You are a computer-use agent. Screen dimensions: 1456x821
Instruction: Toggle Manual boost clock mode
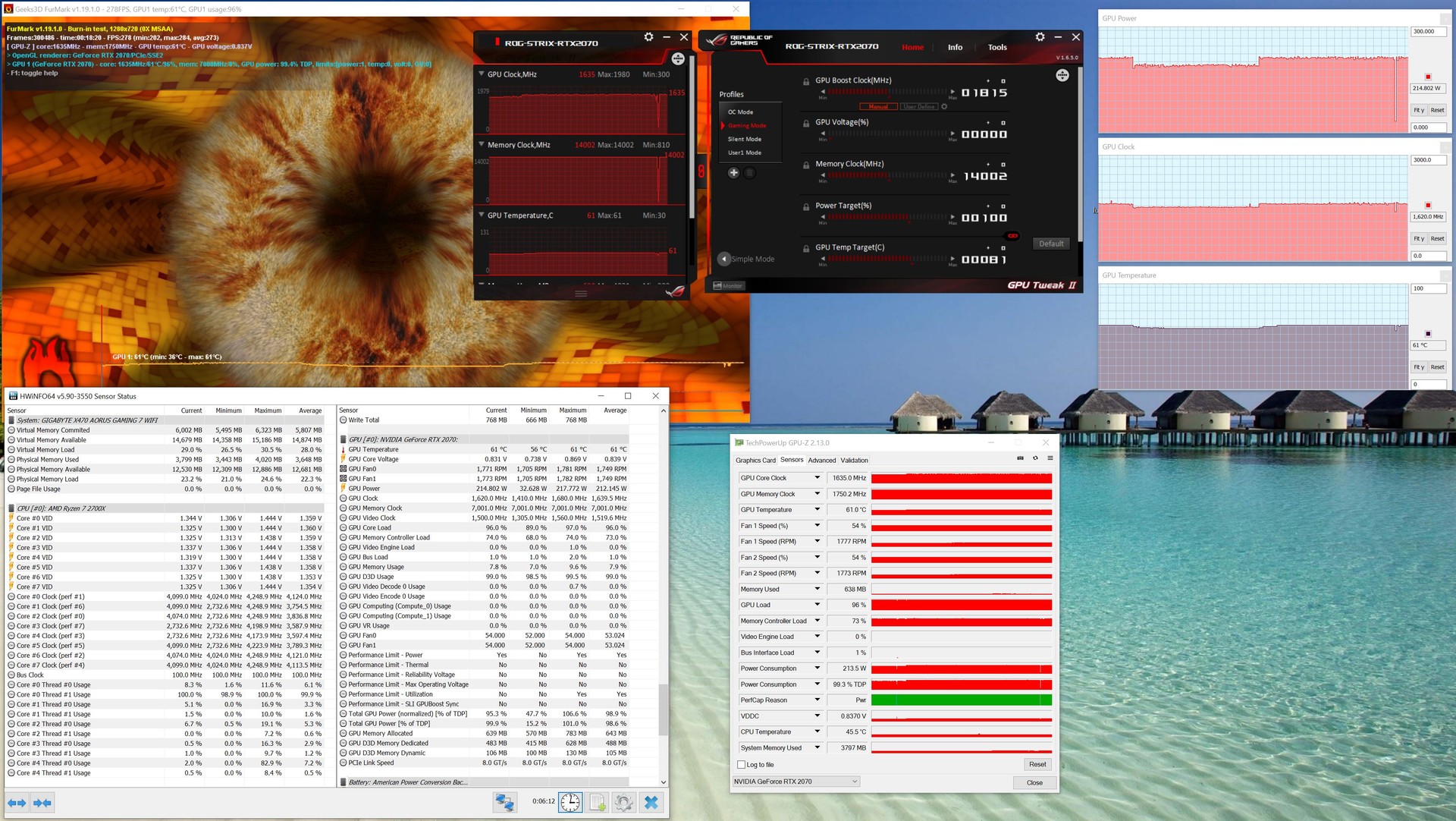(x=878, y=107)
